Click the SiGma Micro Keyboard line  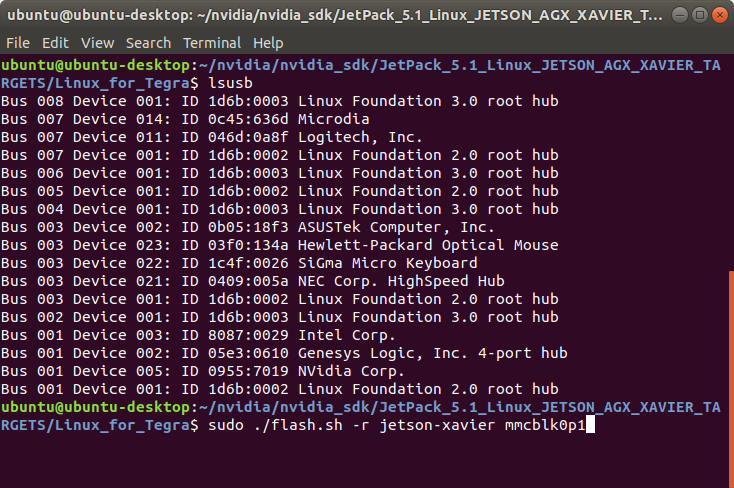(239, 263)
